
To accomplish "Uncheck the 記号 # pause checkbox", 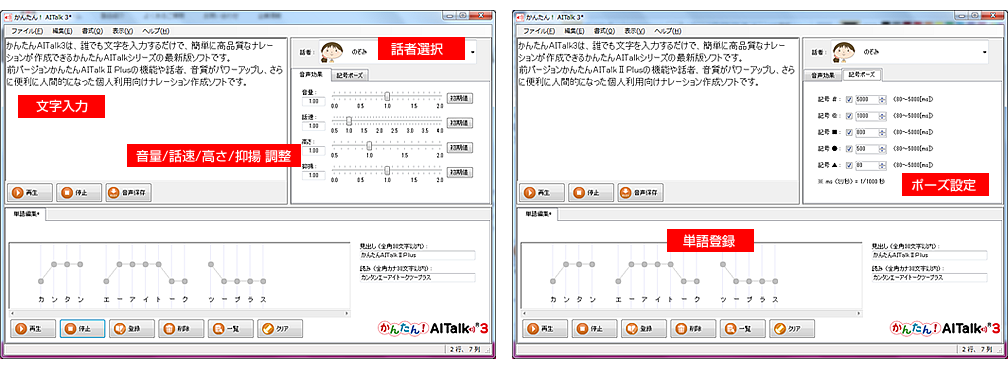I will coord(850,99).
